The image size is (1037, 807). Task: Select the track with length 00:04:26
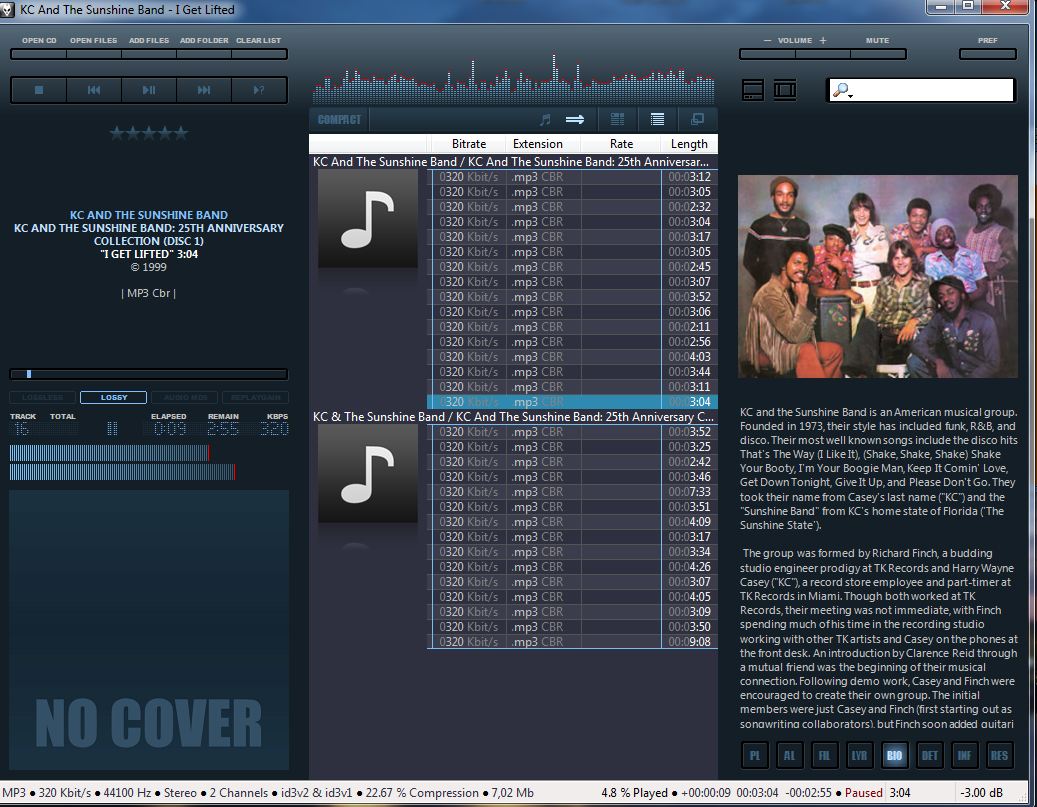click(572, 567)
